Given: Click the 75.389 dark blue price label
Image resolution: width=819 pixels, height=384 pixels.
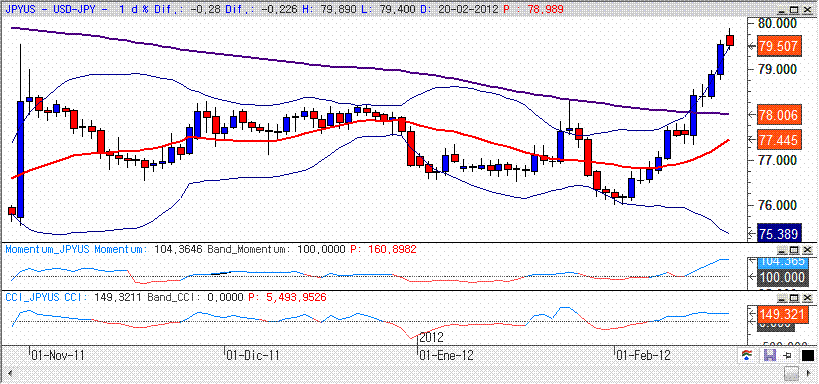Looking at the screenshot, I should [779, 233].
